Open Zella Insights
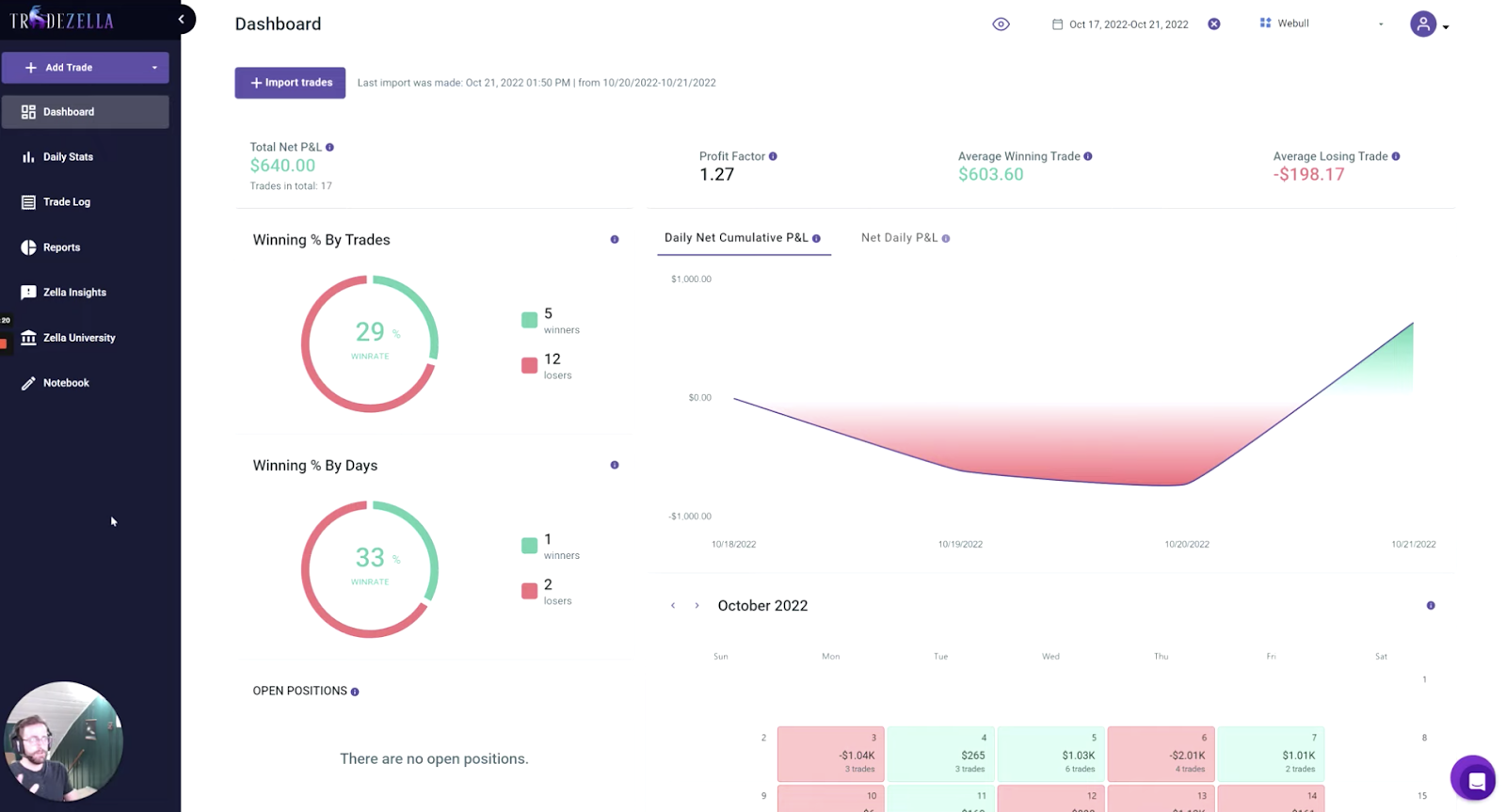Screen dimensions: 1506x812 [73, 292]
